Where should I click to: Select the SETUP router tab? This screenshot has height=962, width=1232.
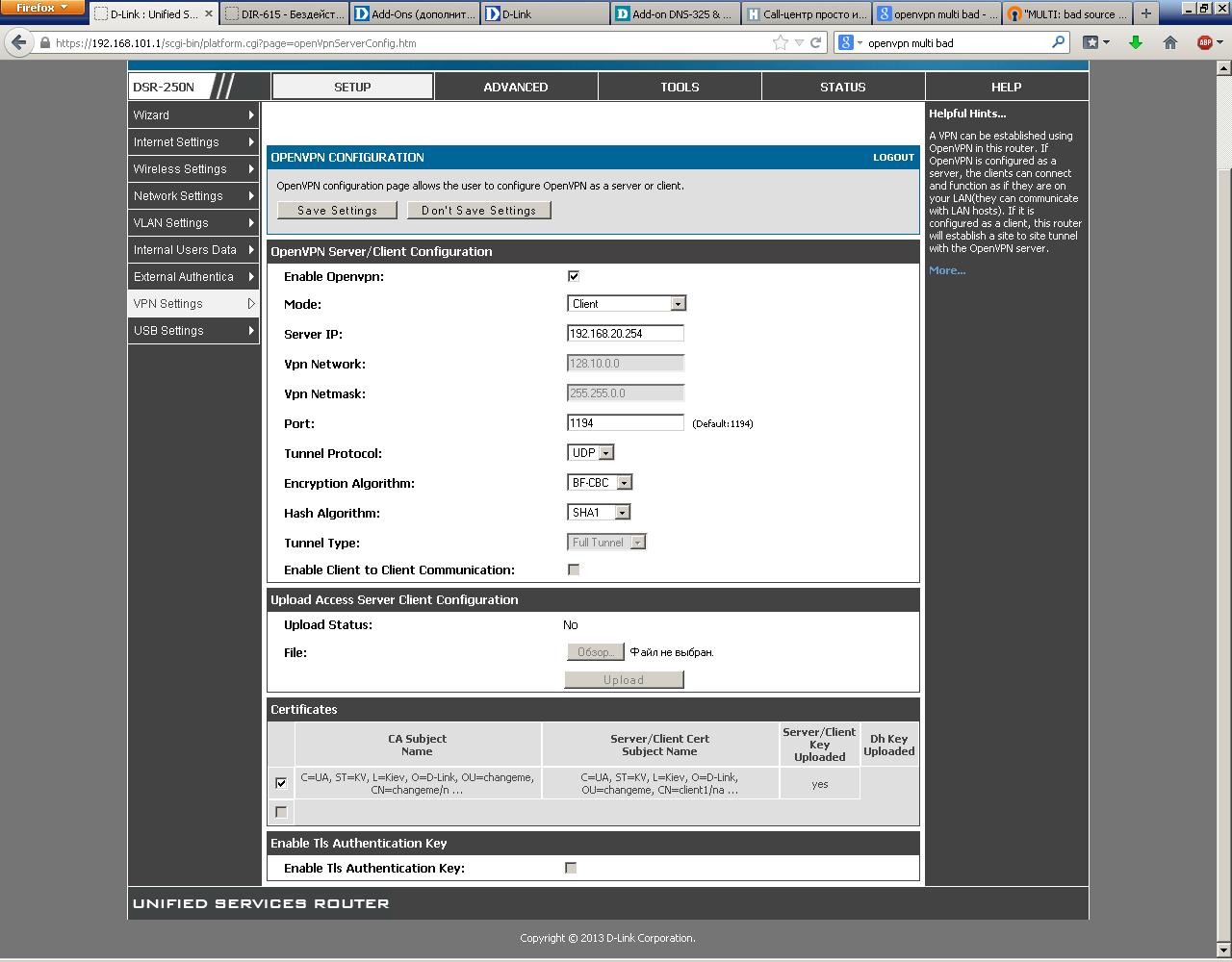pyautogui.click(x=352, y=87)
